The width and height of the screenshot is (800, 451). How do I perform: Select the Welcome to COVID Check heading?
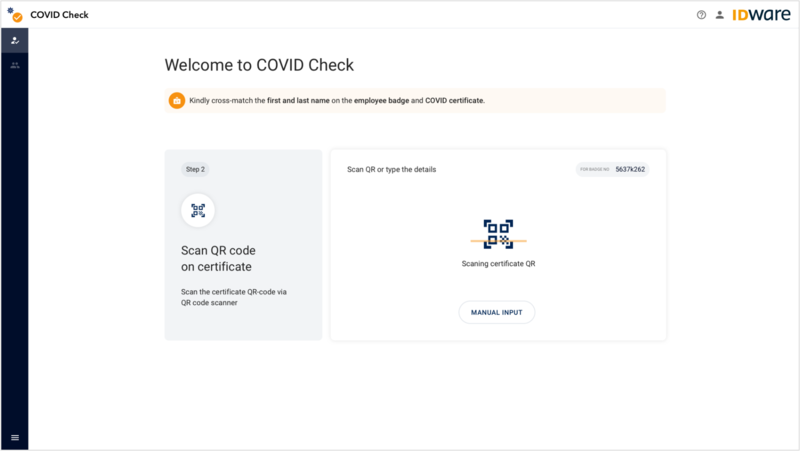(259, 65)
